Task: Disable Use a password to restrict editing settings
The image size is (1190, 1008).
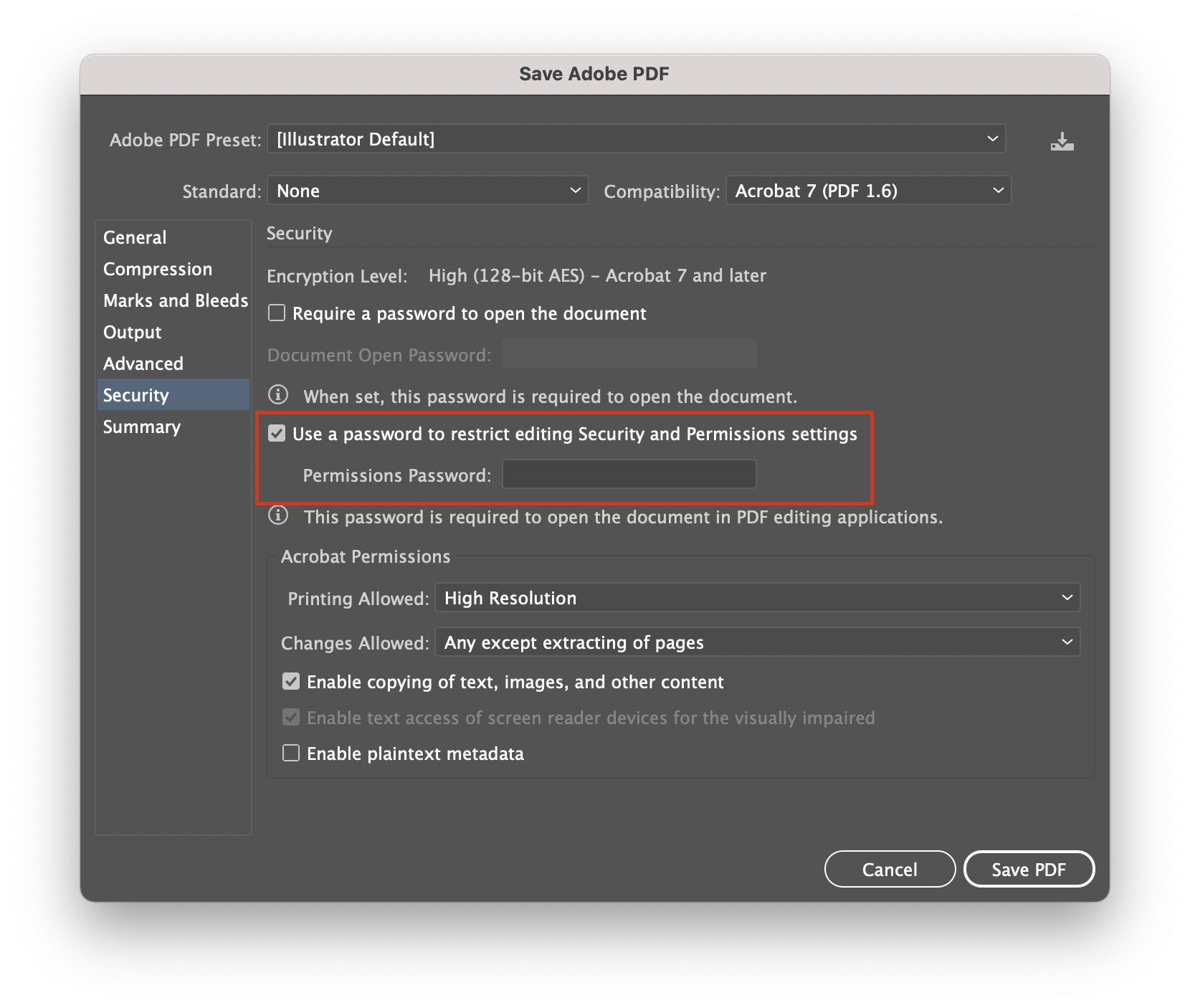Action: (277, 433)
